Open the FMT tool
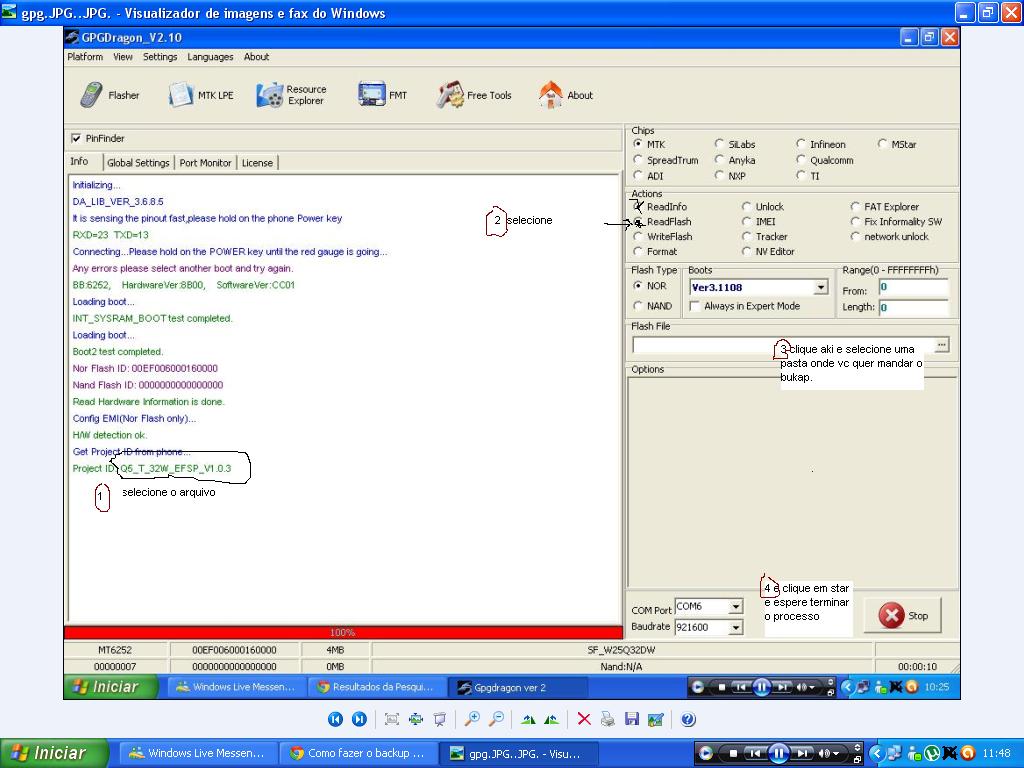The width and height of the screenshot is (1024, 768). (x=382, y=95)
